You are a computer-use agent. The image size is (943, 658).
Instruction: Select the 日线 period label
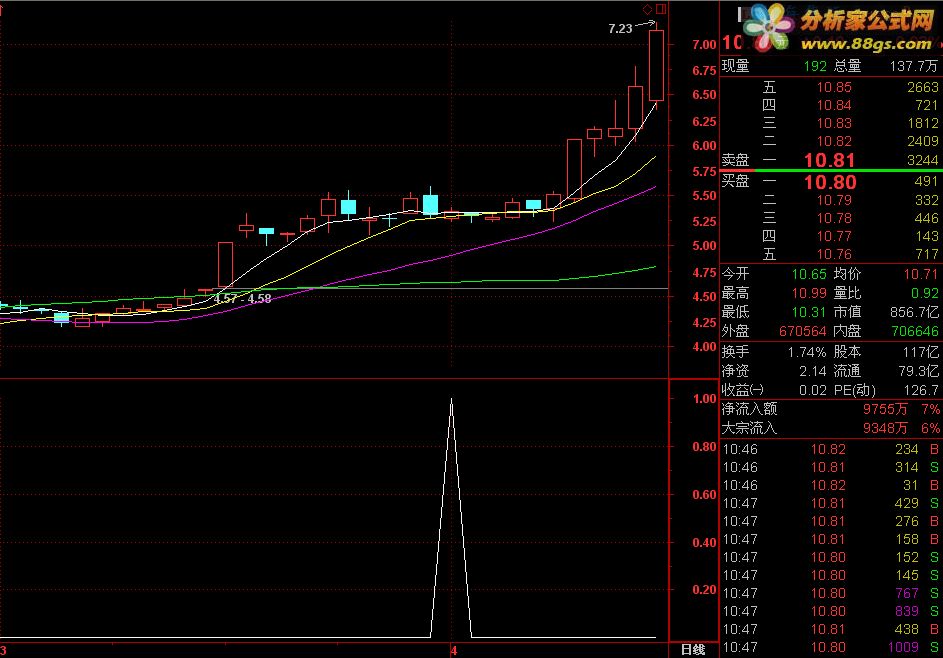[693, 650]
